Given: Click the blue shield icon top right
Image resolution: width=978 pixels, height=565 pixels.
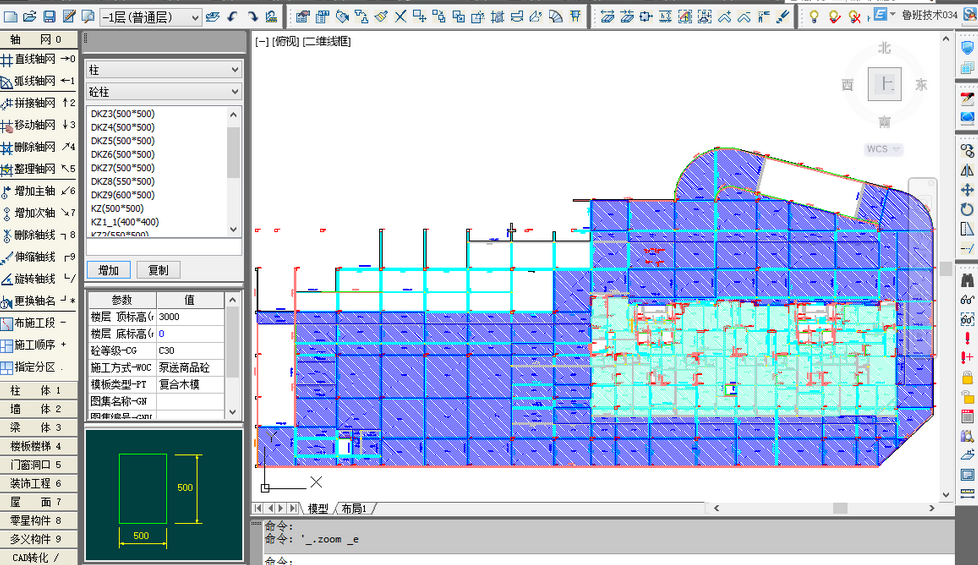Looking at the screenshot, I should tap(967, 47).
